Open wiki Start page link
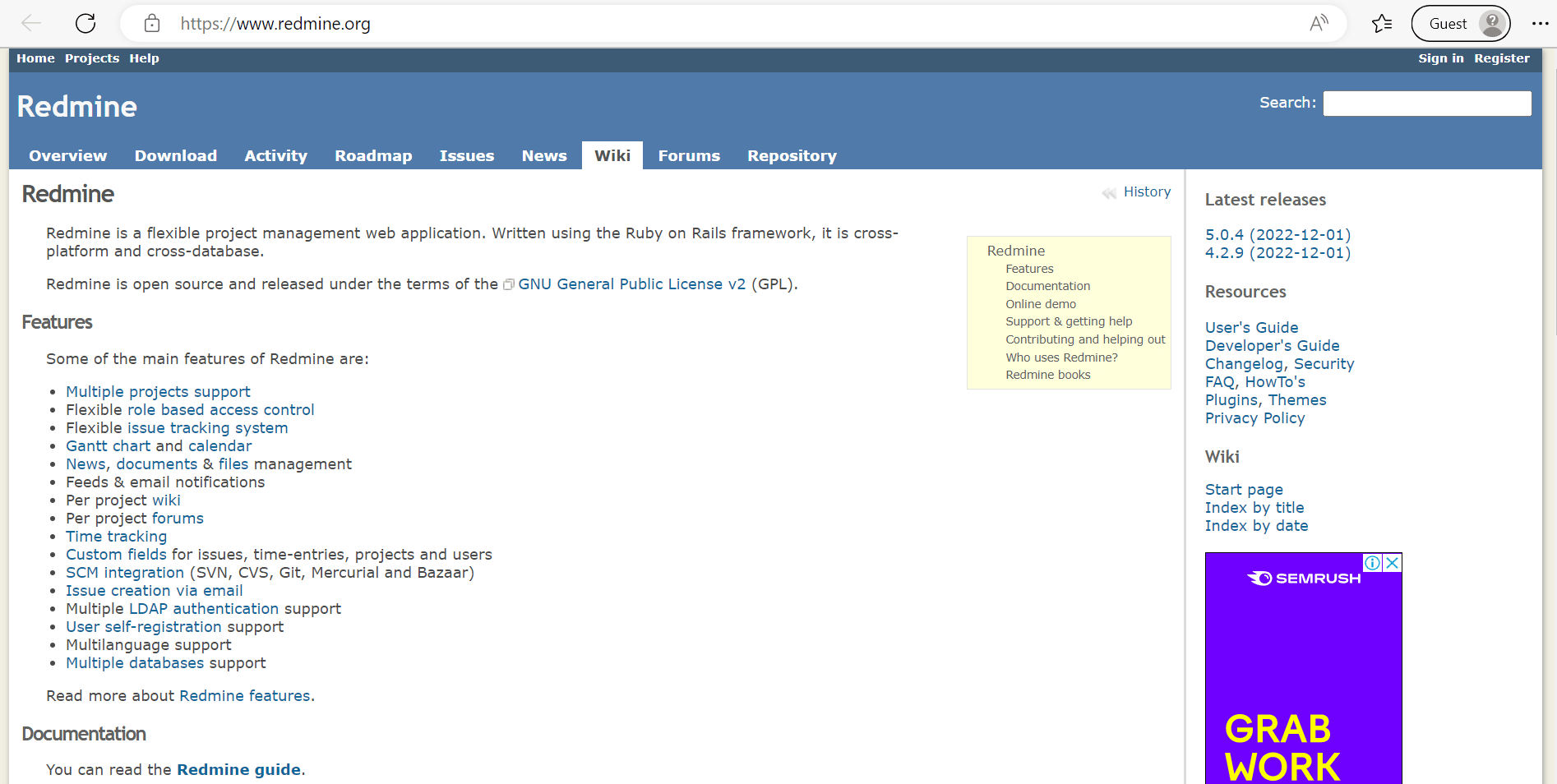 click(1244, 490)
